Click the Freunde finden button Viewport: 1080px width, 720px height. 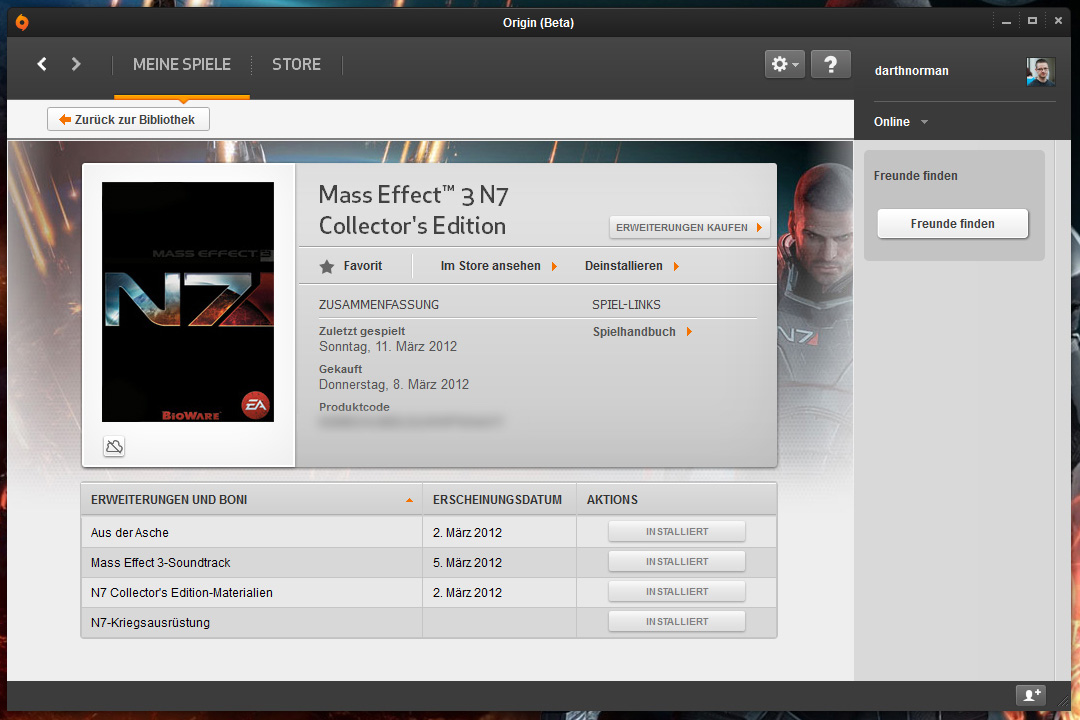point(953,224)
